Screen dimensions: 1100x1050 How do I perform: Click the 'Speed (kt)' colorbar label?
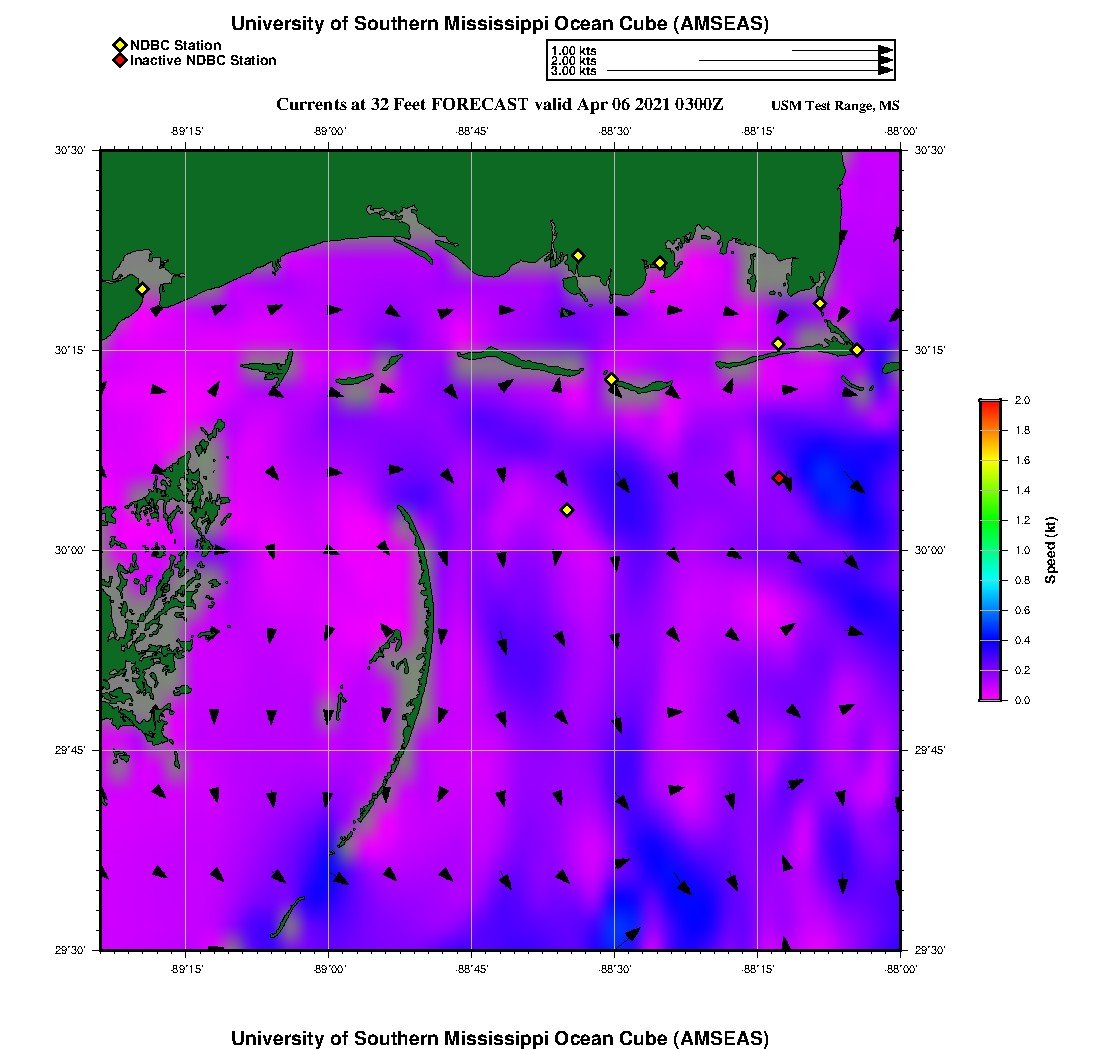1050,550
